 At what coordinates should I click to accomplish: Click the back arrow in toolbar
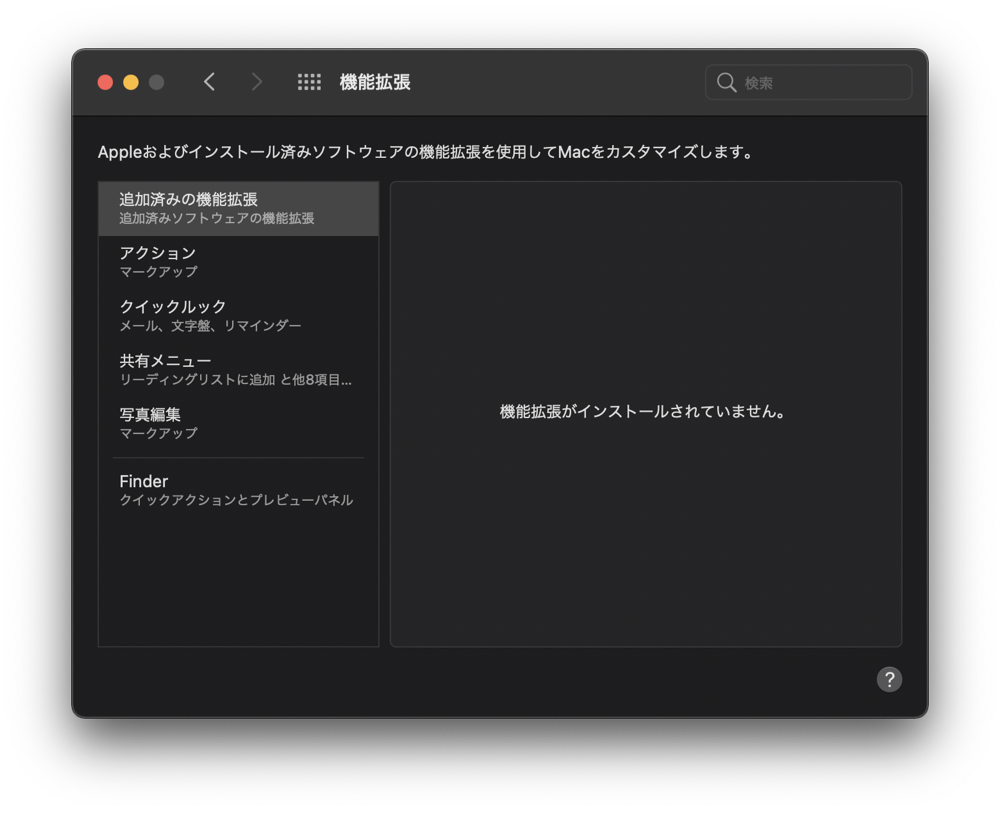point(209,82)
